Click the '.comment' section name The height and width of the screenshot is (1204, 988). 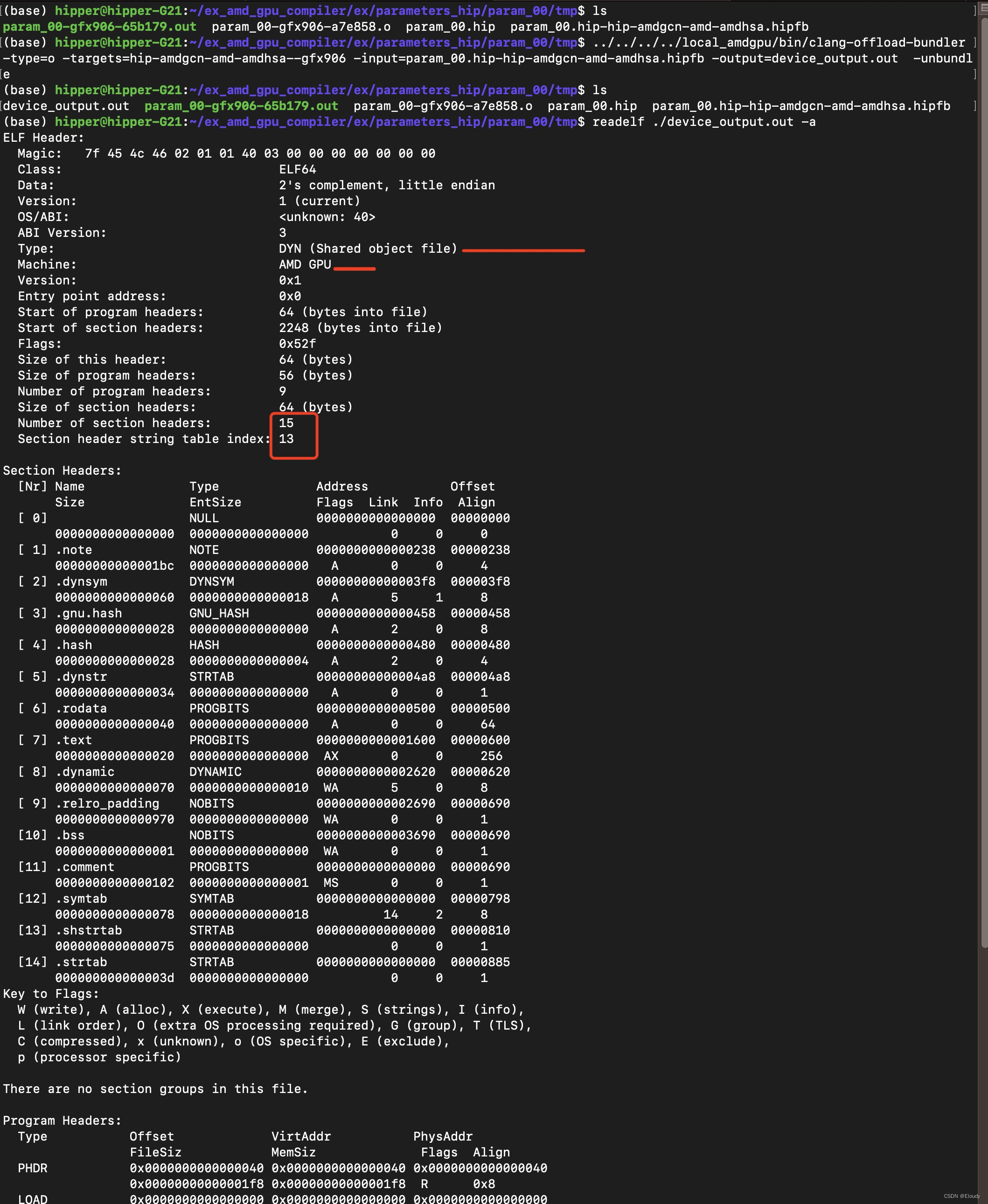(x=85, y=867)
